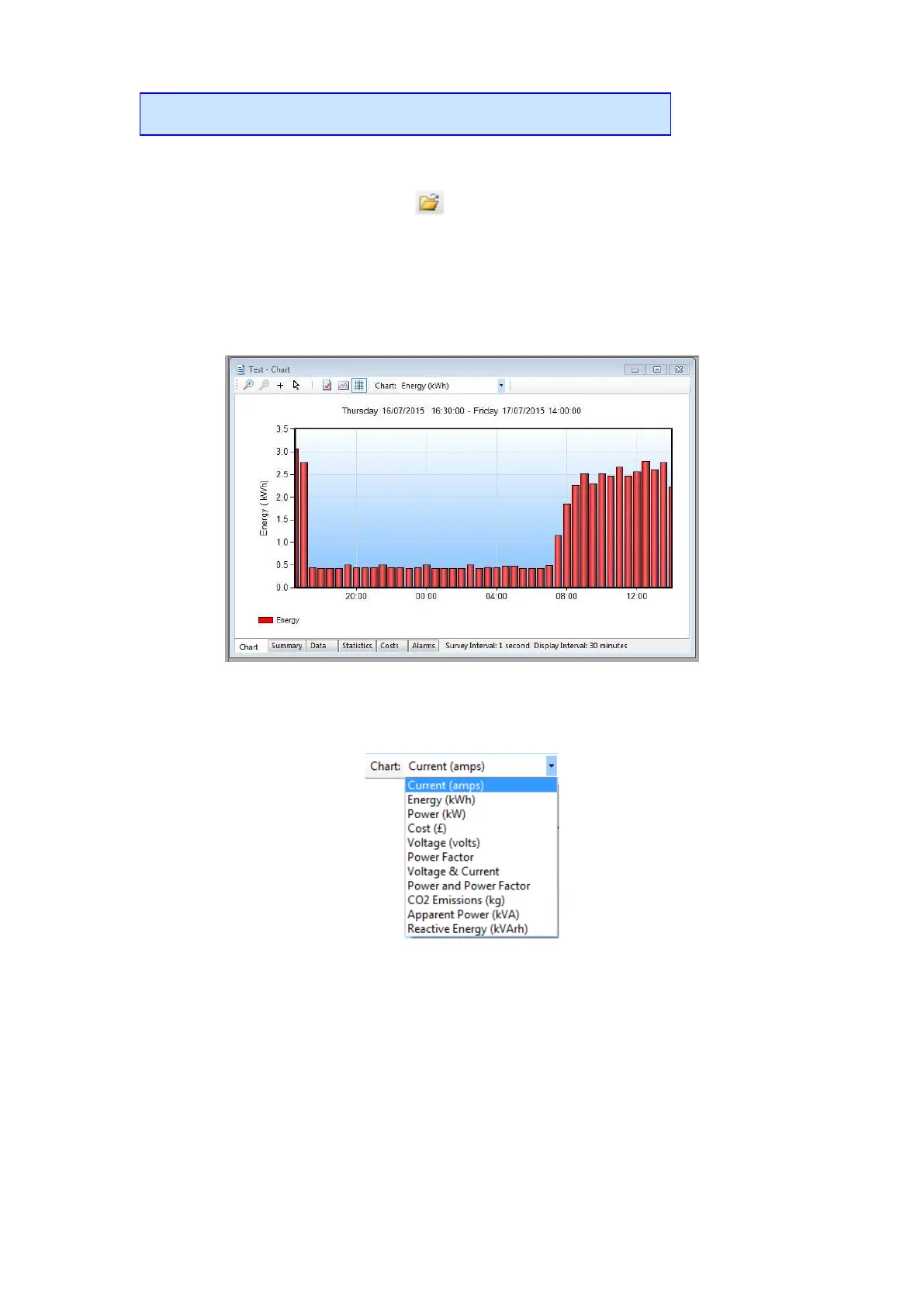The height and width of the screenshot is (1307, 924).
Task: Open the Statistics tab
Action: tap(357, 646)
